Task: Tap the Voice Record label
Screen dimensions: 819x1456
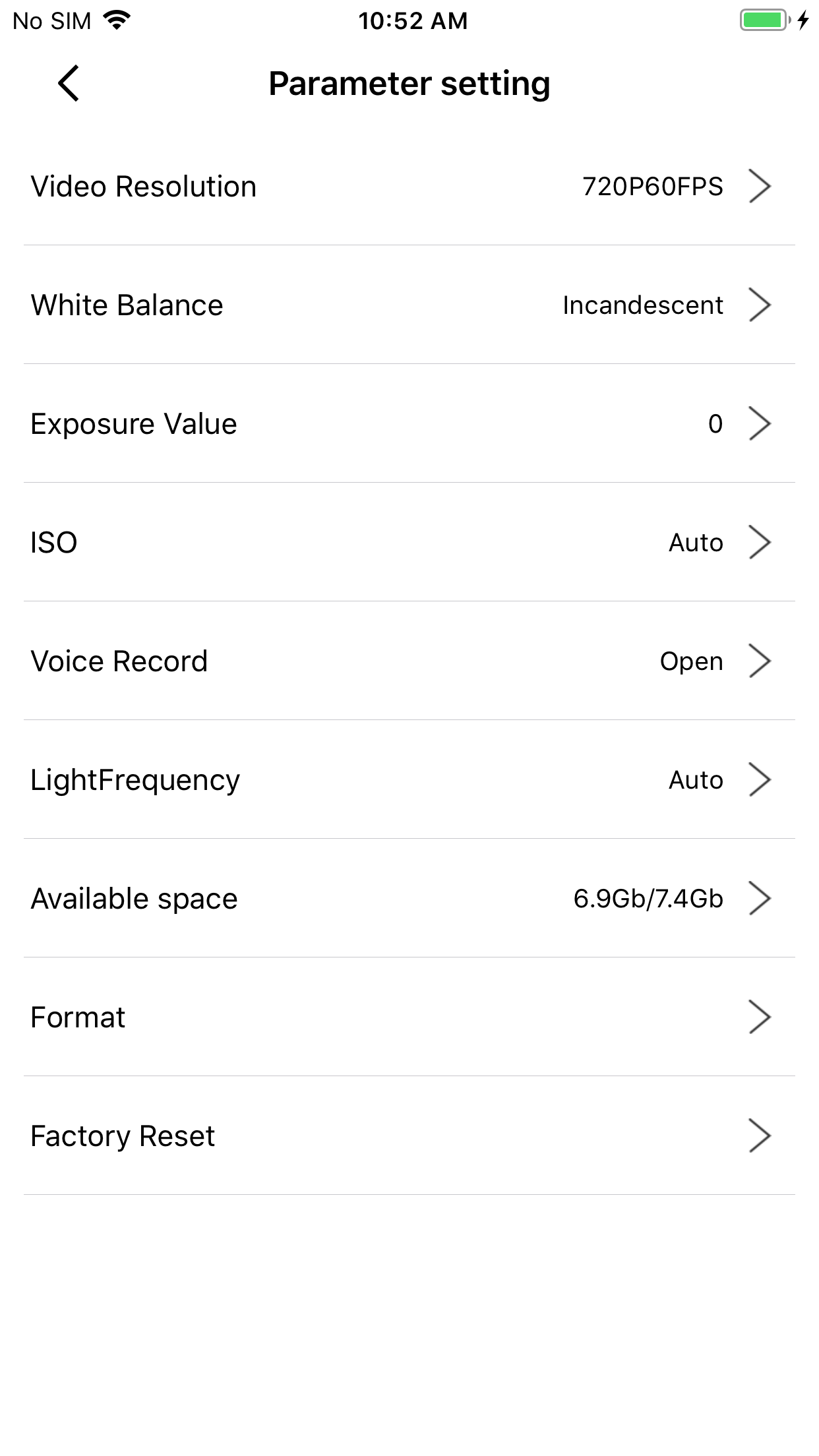Action: [119, 661]
